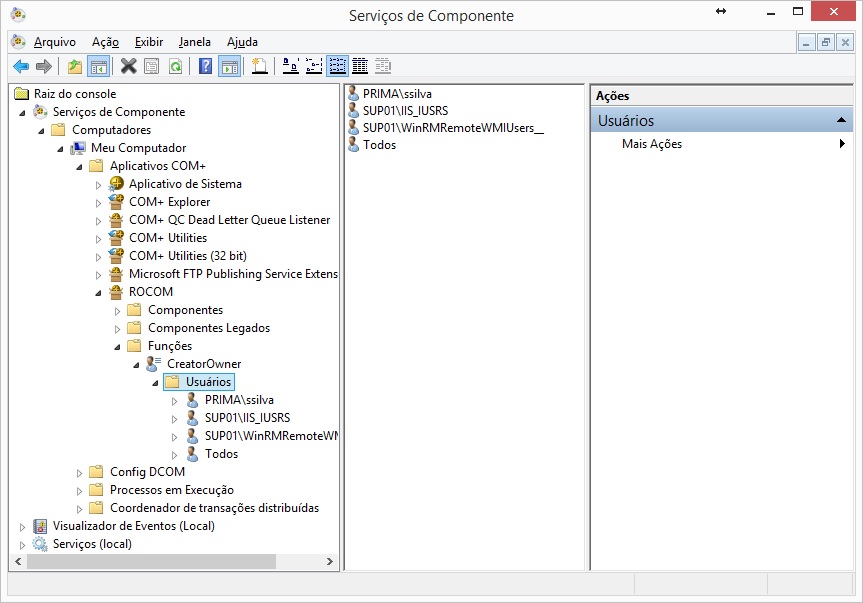Go up one level with folder icon
863x603 pixels.
click(75, 67)
